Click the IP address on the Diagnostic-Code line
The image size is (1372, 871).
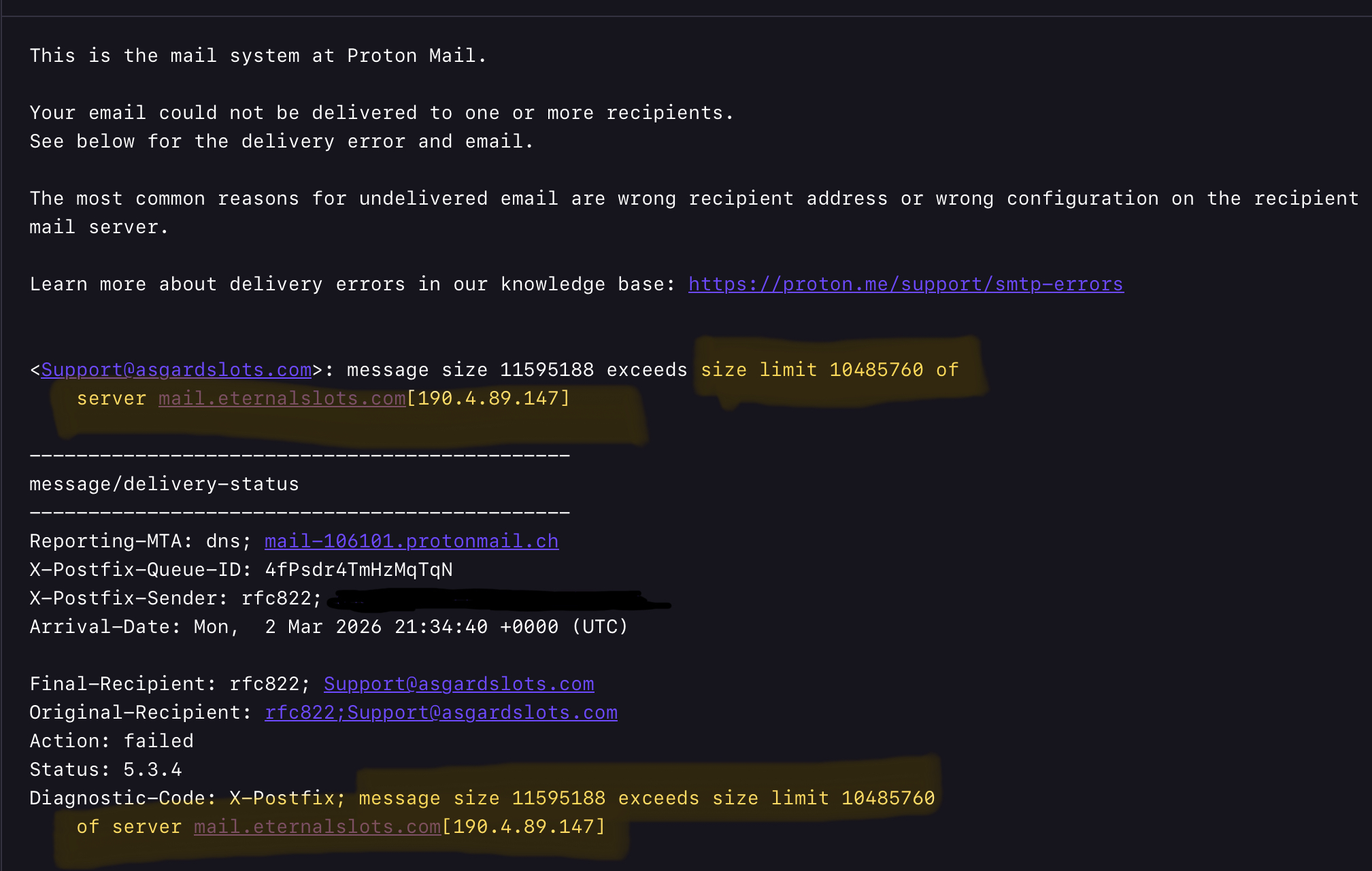pyautogui.click(x=524, y=827)
